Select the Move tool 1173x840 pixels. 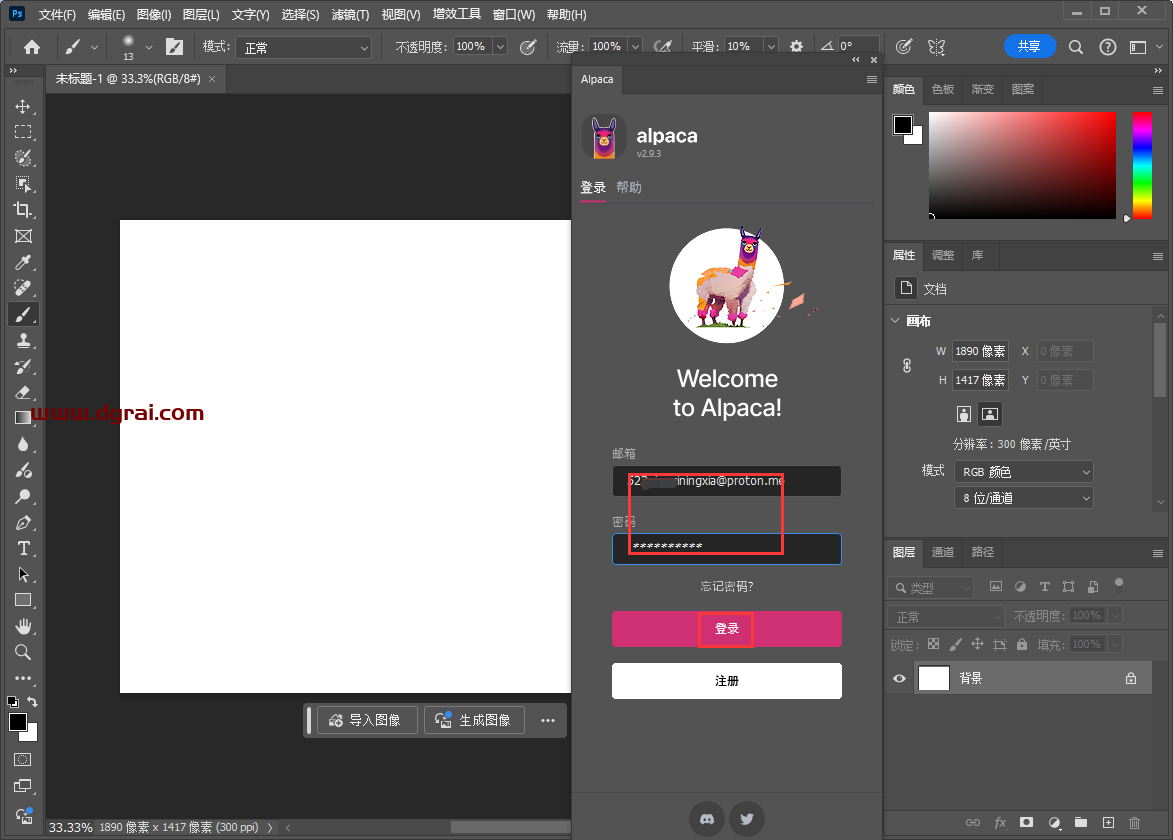[23, 106]
